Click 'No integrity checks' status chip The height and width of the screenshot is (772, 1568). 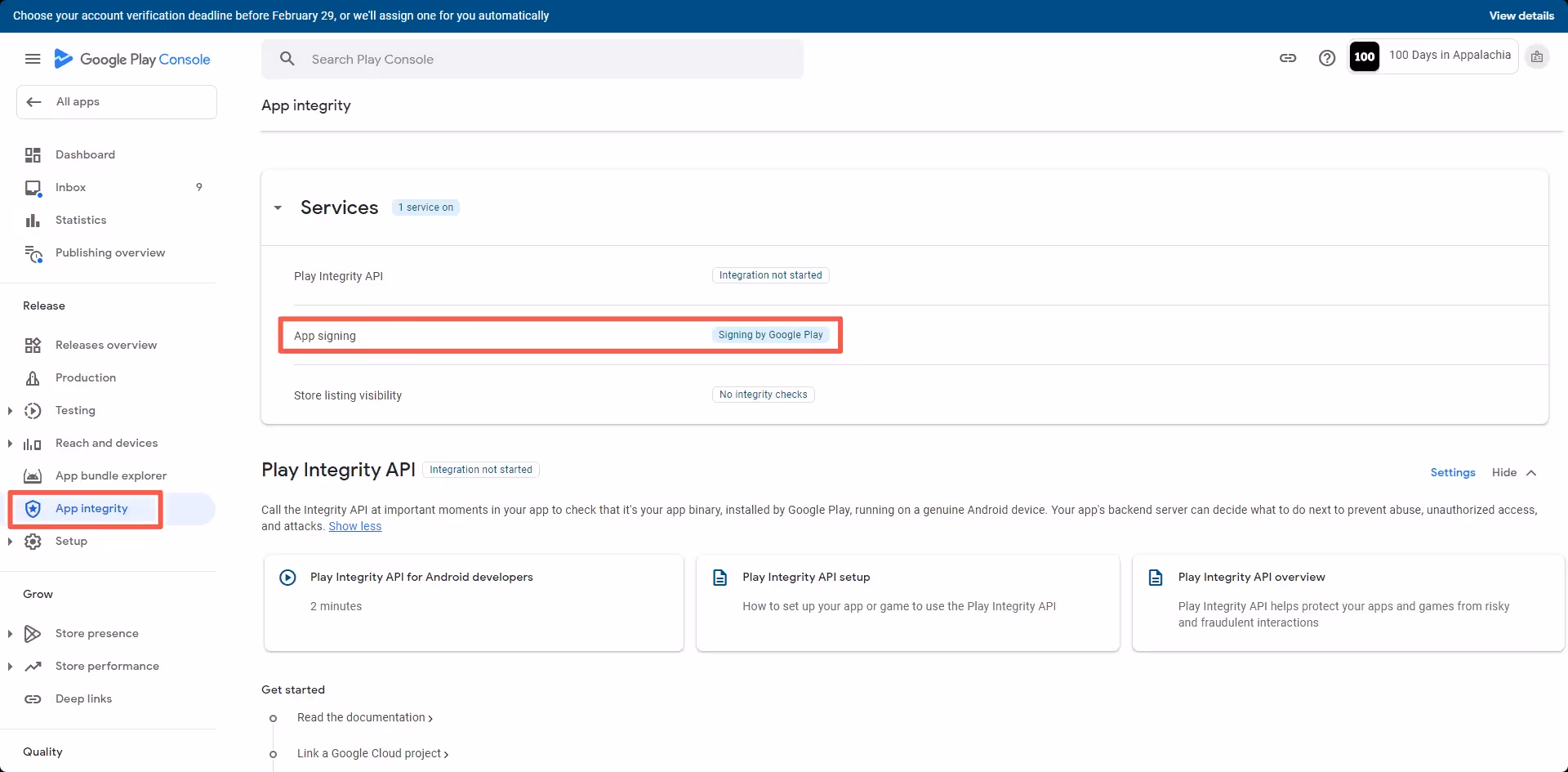764,395
